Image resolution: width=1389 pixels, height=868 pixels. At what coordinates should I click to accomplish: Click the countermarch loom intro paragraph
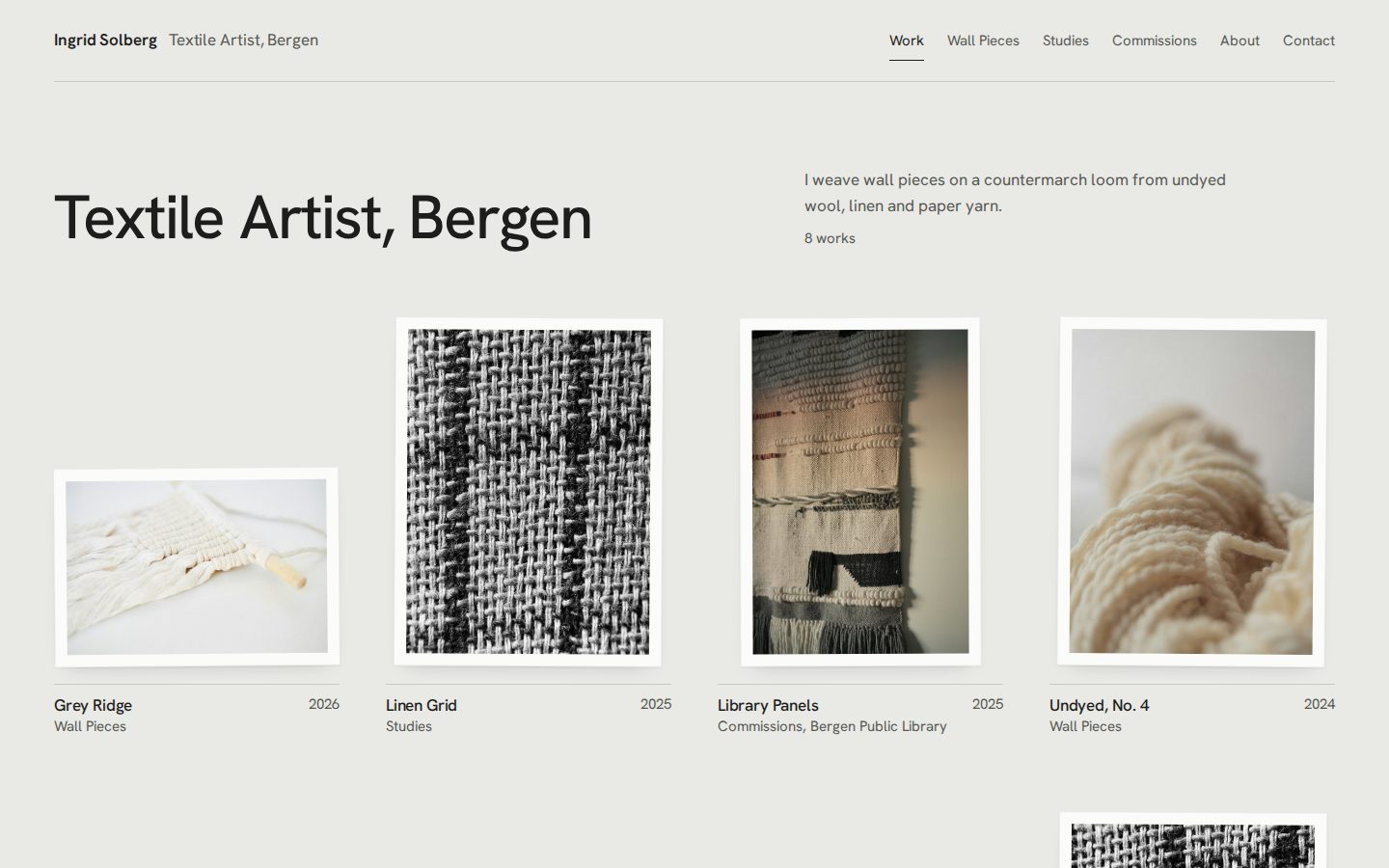1015,193
